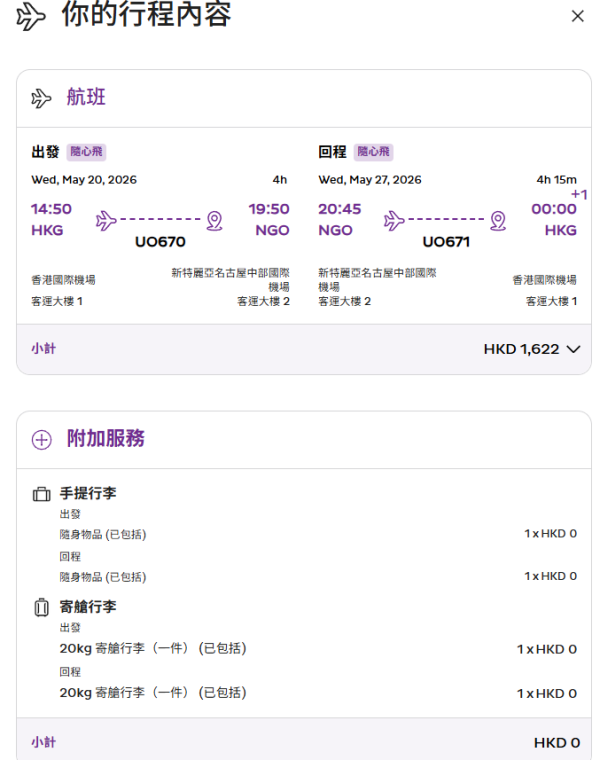Click the airplane icon beside 你的行程內容 title
Screen dimensions: 600x760
tap(32, 17)
